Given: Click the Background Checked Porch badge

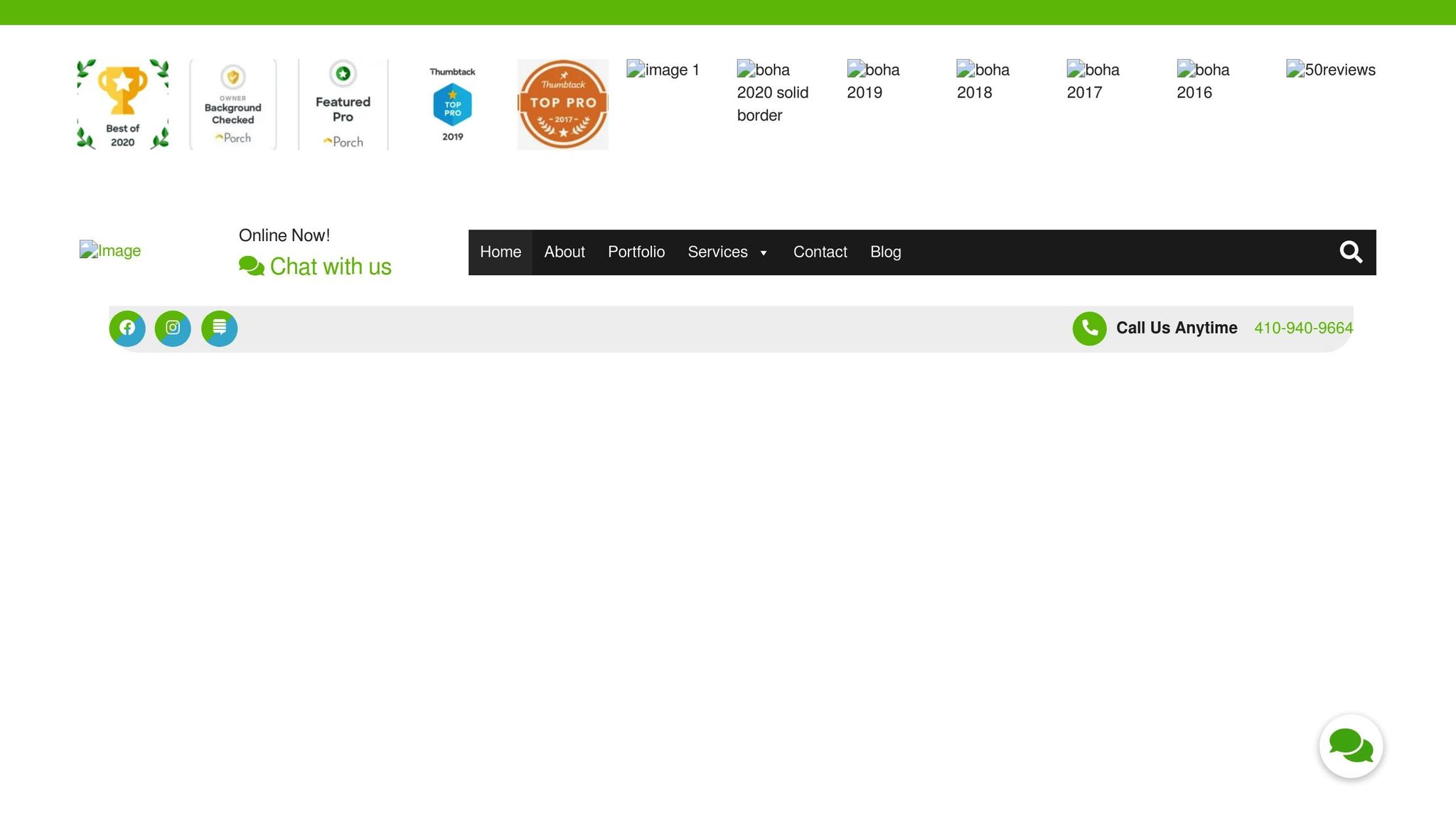Looking at the screenshot, I should (x=233, y=105).
